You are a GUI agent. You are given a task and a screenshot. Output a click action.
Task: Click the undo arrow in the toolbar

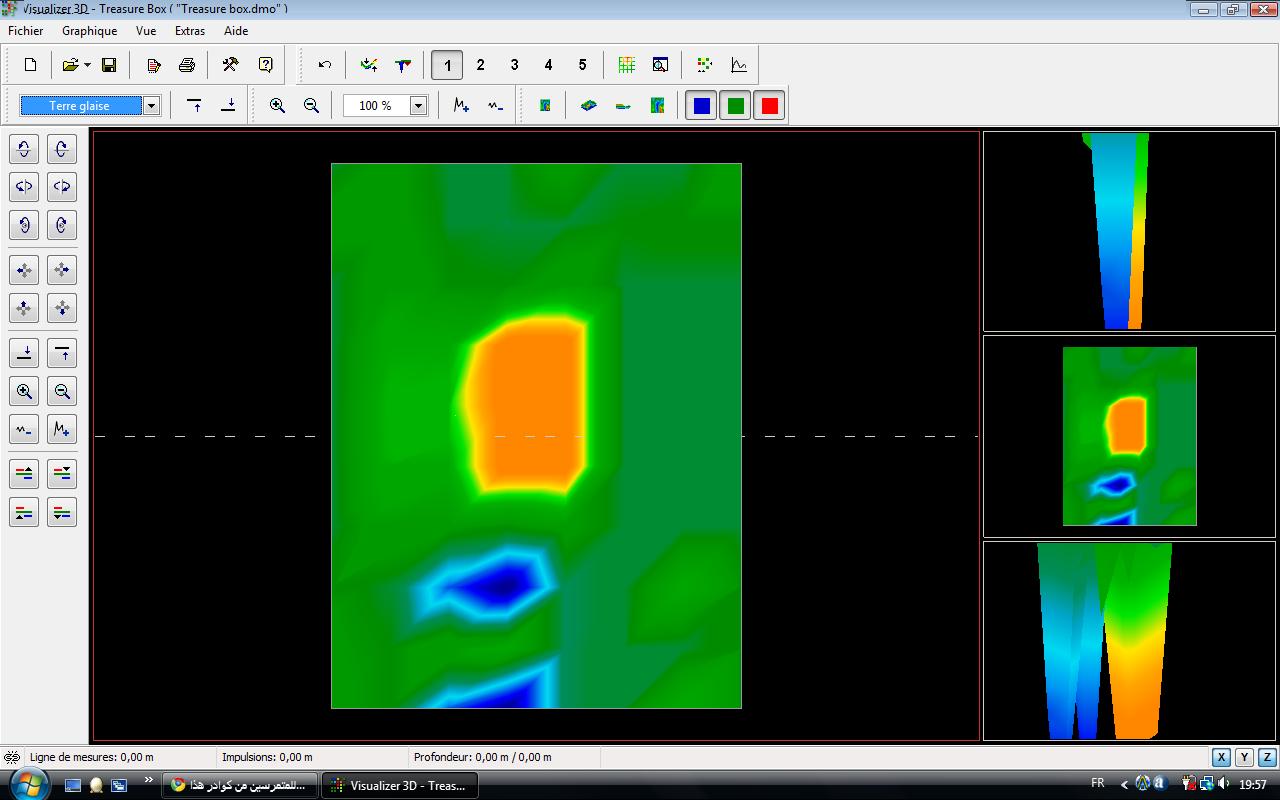324,65
